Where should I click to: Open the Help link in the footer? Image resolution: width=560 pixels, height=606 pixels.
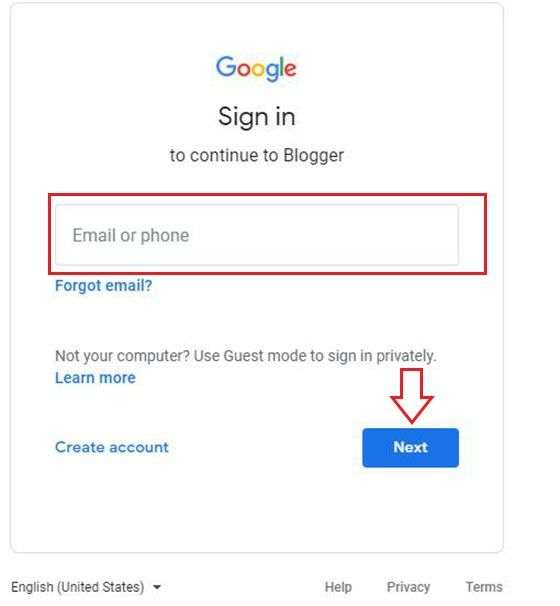click(x=338, y=587)
